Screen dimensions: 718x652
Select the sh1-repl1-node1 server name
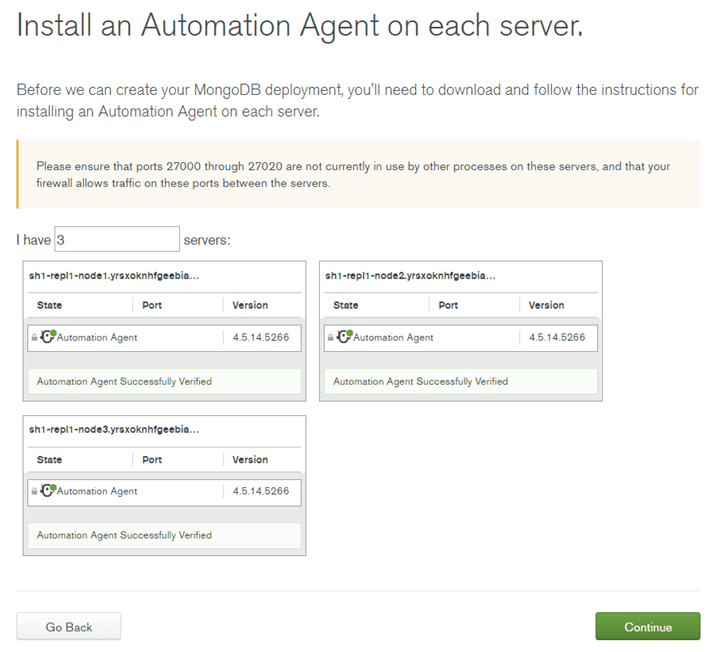(x=114, y=276)
